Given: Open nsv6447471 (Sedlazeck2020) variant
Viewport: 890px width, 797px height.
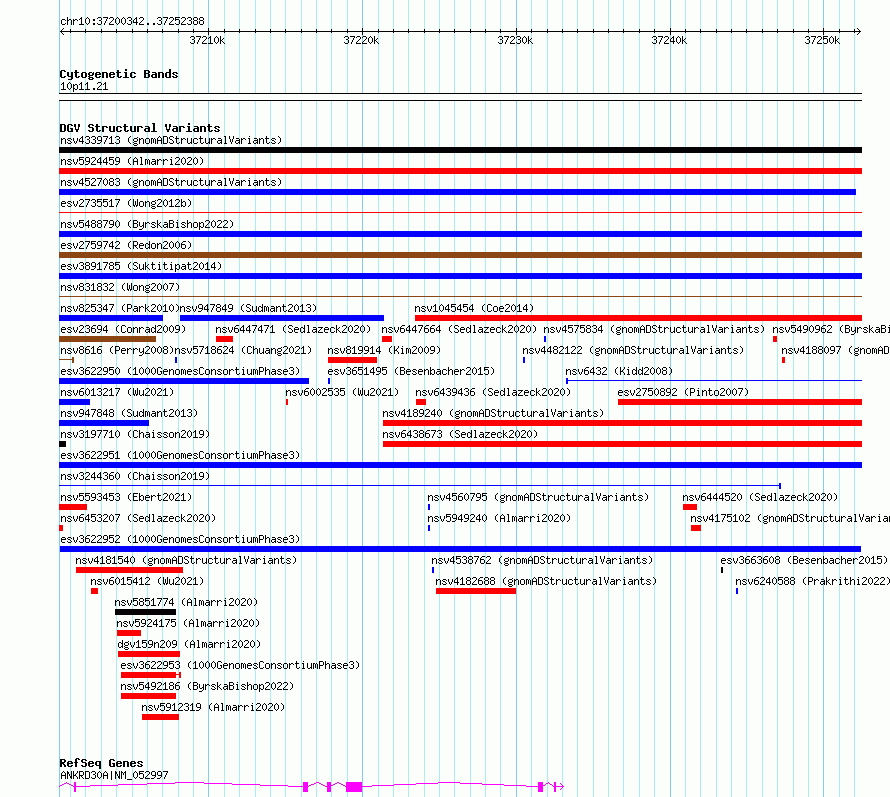Looking at the screenshot, I should (x=293, y=329).
